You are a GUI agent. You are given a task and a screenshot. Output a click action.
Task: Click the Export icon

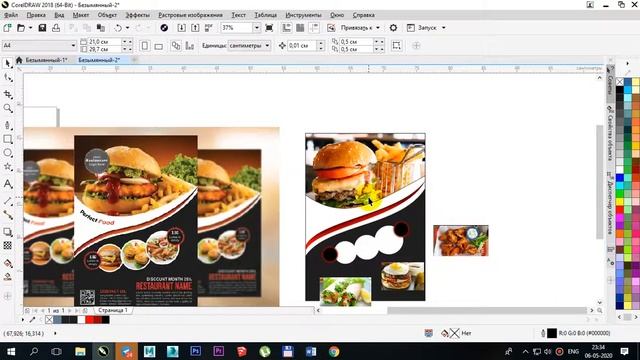tap(195, 28)
